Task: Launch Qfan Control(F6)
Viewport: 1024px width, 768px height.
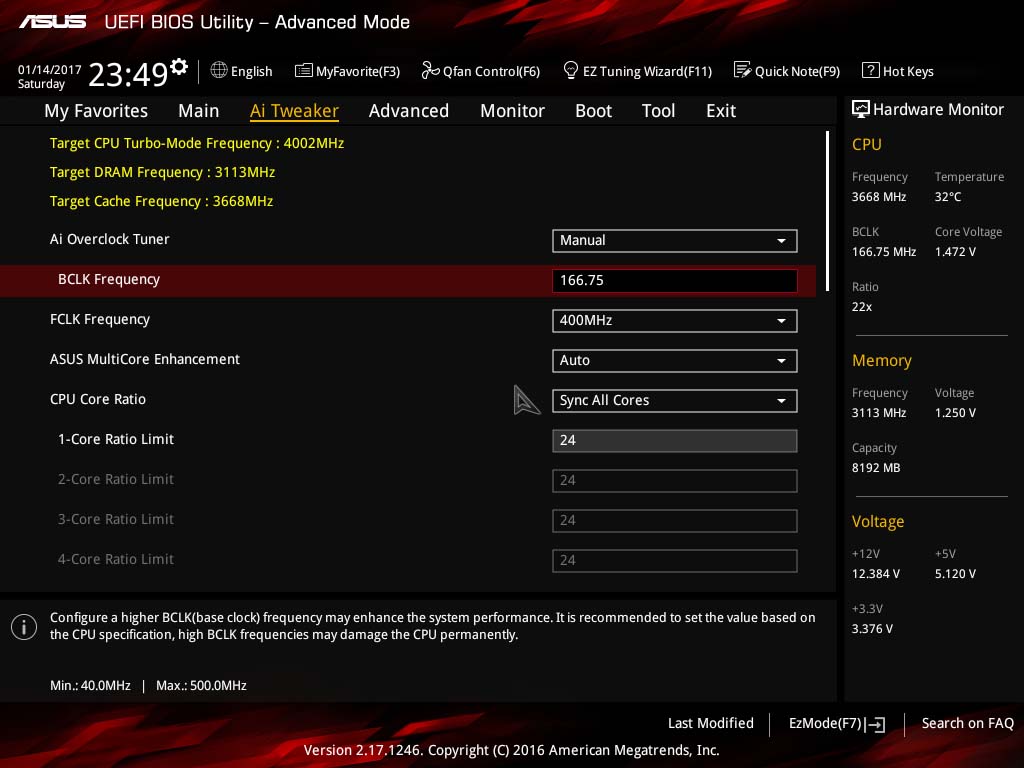Action: click(x=491, y=71)
